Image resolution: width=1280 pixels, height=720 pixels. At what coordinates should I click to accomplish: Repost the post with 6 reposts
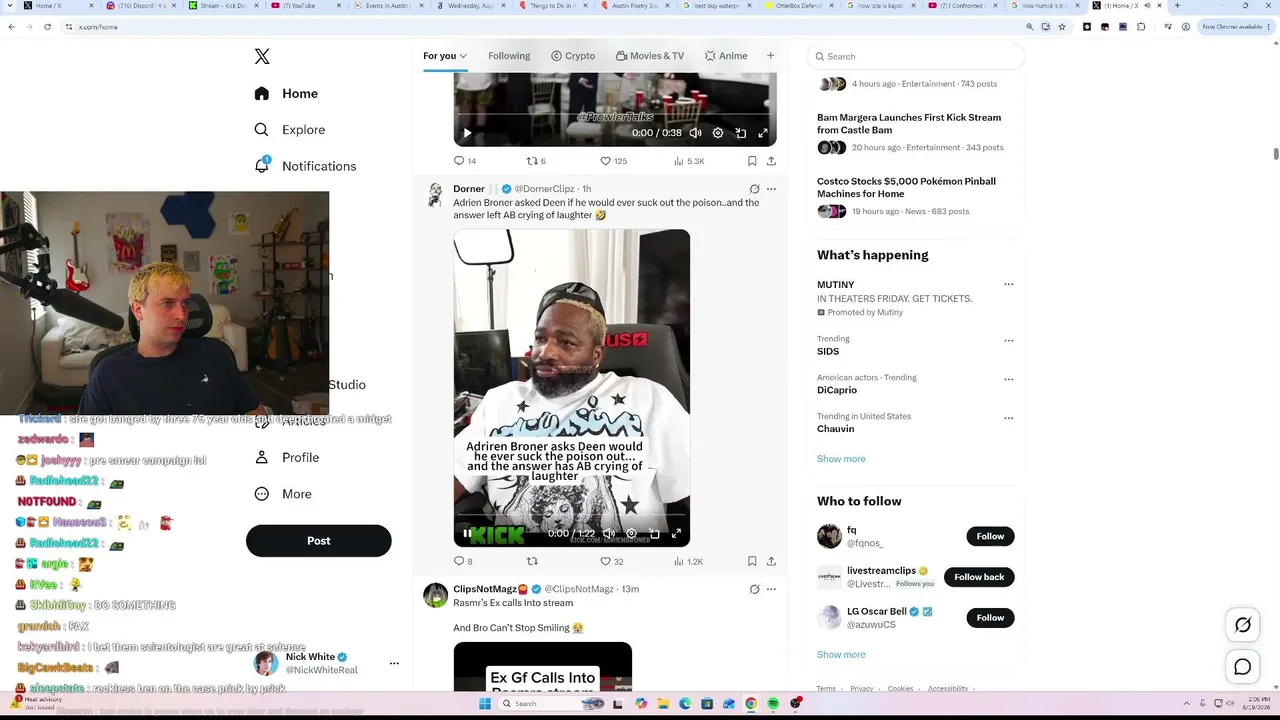click(x=536, y=161)
